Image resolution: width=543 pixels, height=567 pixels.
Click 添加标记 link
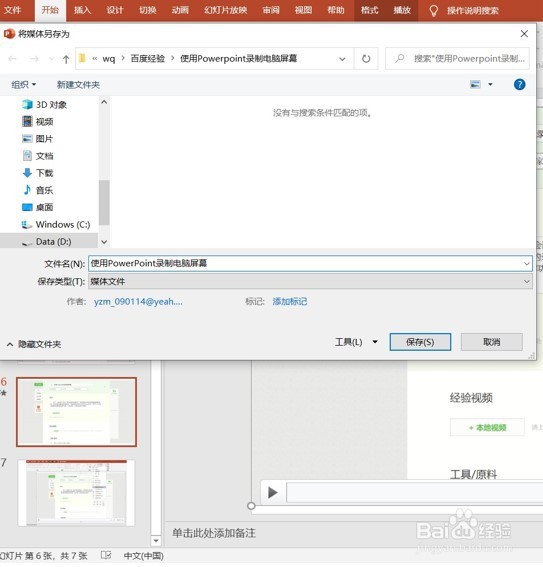point(290,302)
